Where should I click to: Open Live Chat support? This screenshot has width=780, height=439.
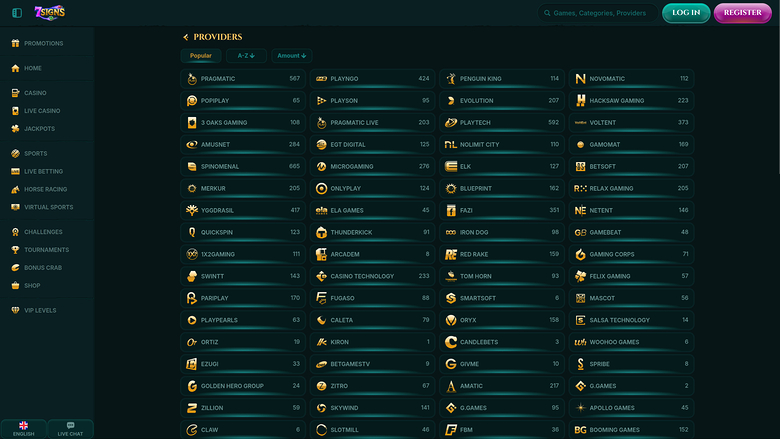(70, 429)
